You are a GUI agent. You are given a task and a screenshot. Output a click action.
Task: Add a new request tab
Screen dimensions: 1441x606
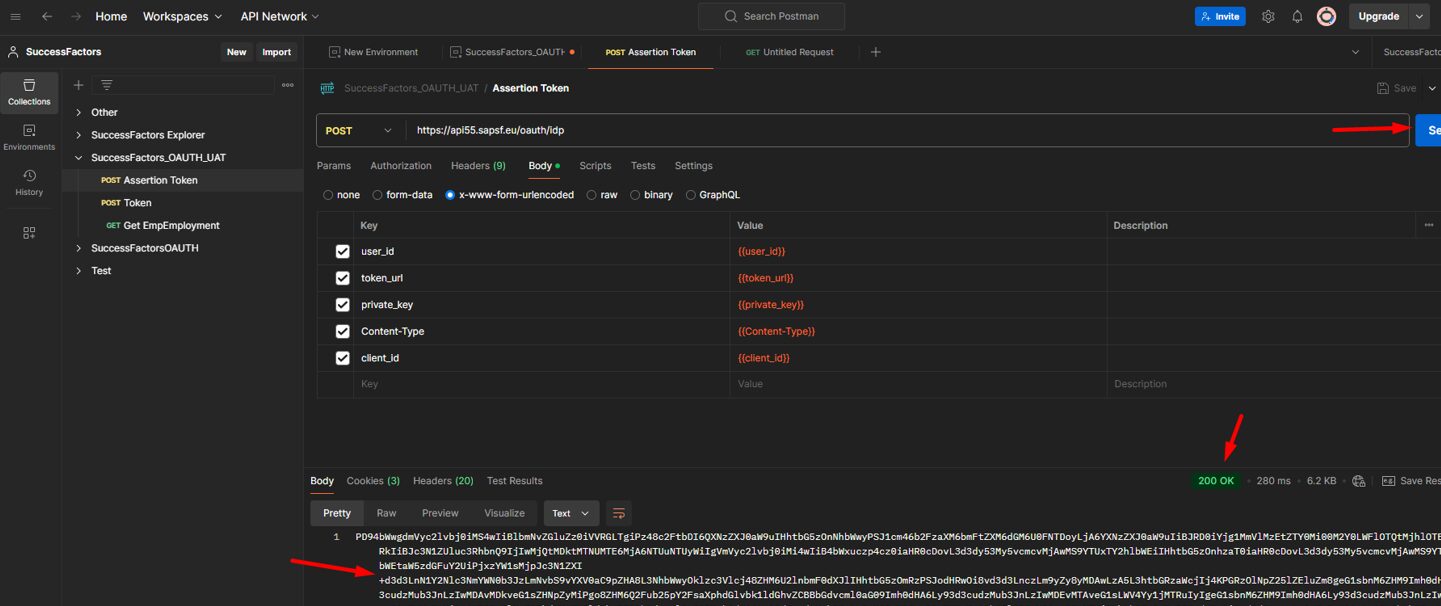tap(875, 52)
